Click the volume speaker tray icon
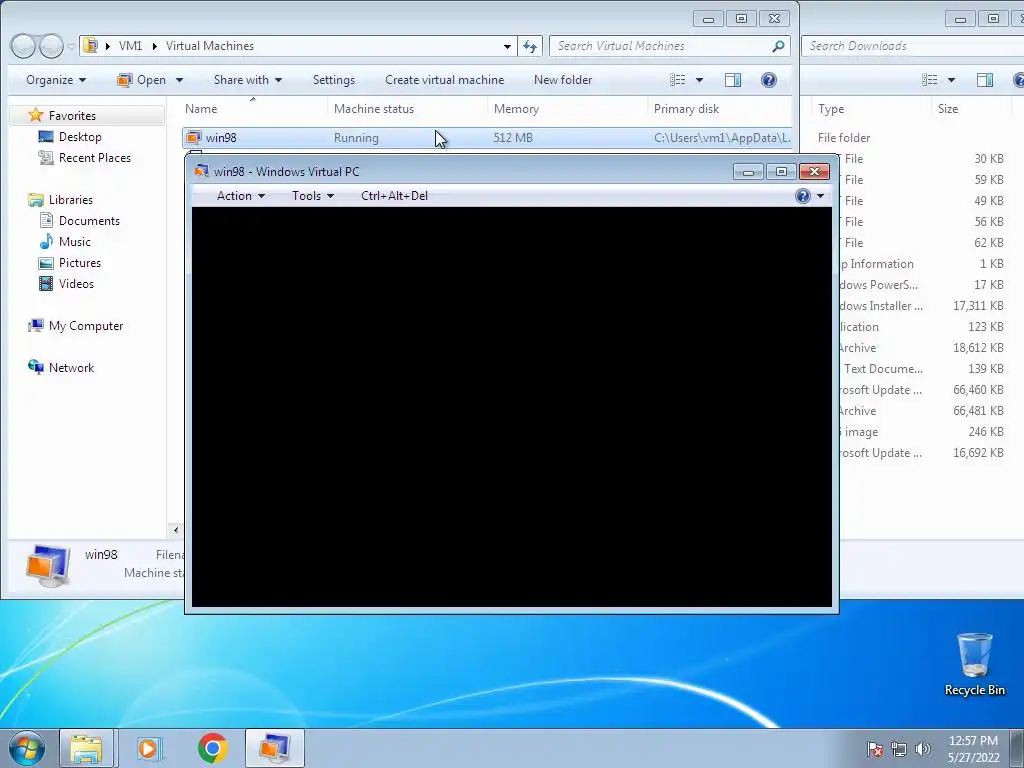The image size is (1024, 768). 923,749
